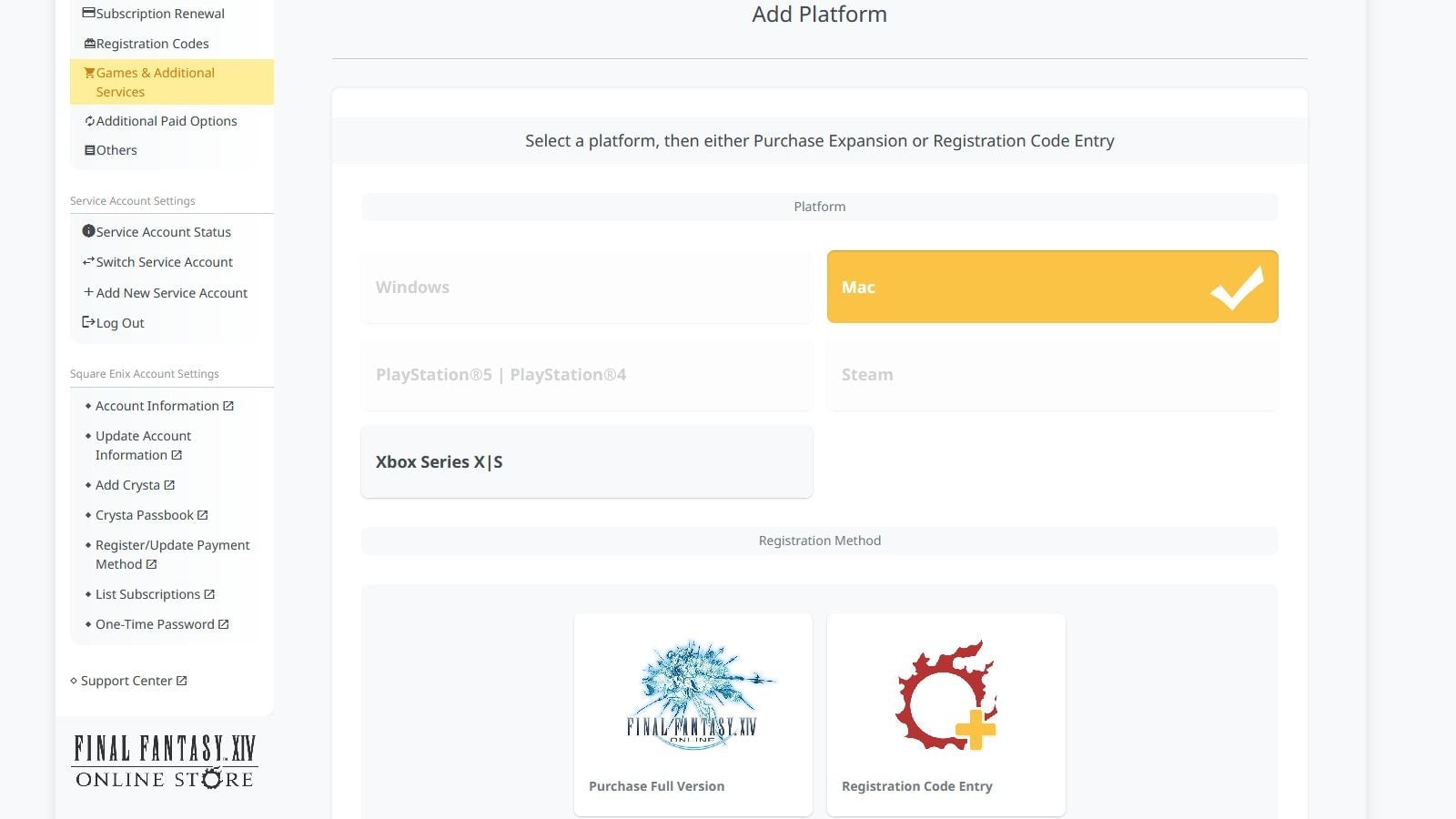Select PlayStation 5 | PlayStation 4 platform
Image resolution: width=1456 pixels, height=819 pixels.
(x=586, y=375)
